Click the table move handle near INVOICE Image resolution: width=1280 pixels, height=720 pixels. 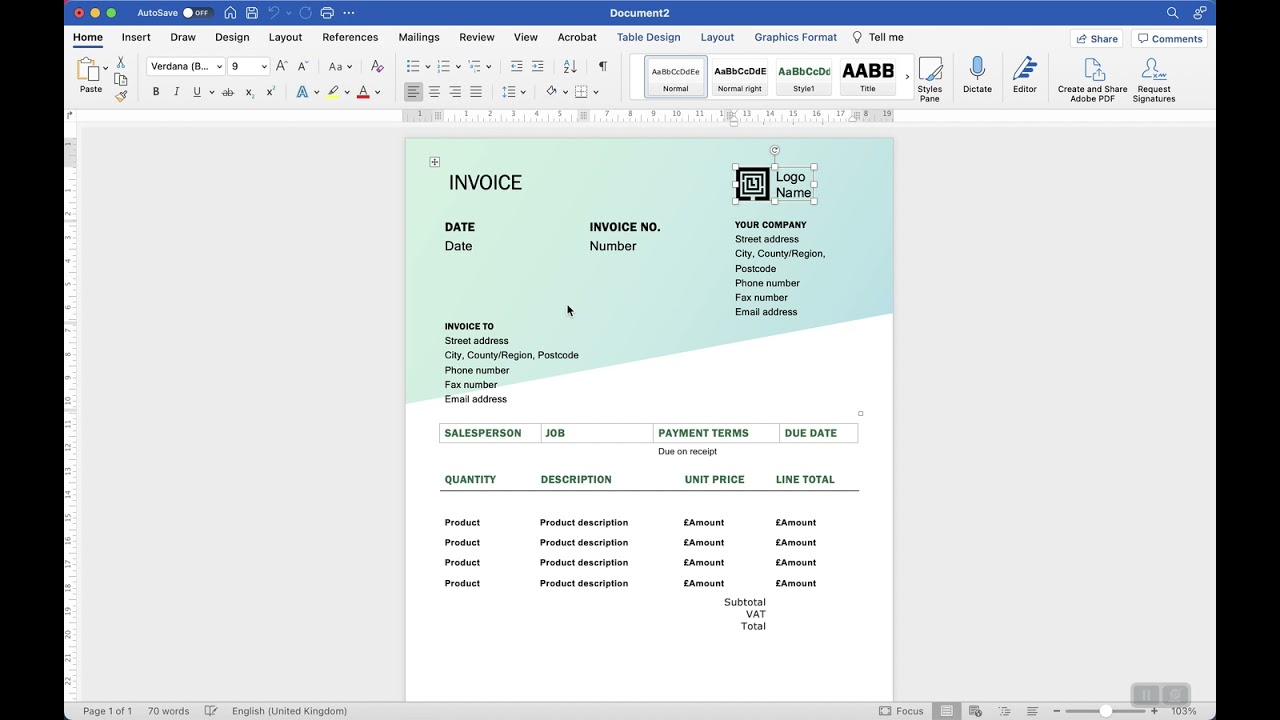435,162
